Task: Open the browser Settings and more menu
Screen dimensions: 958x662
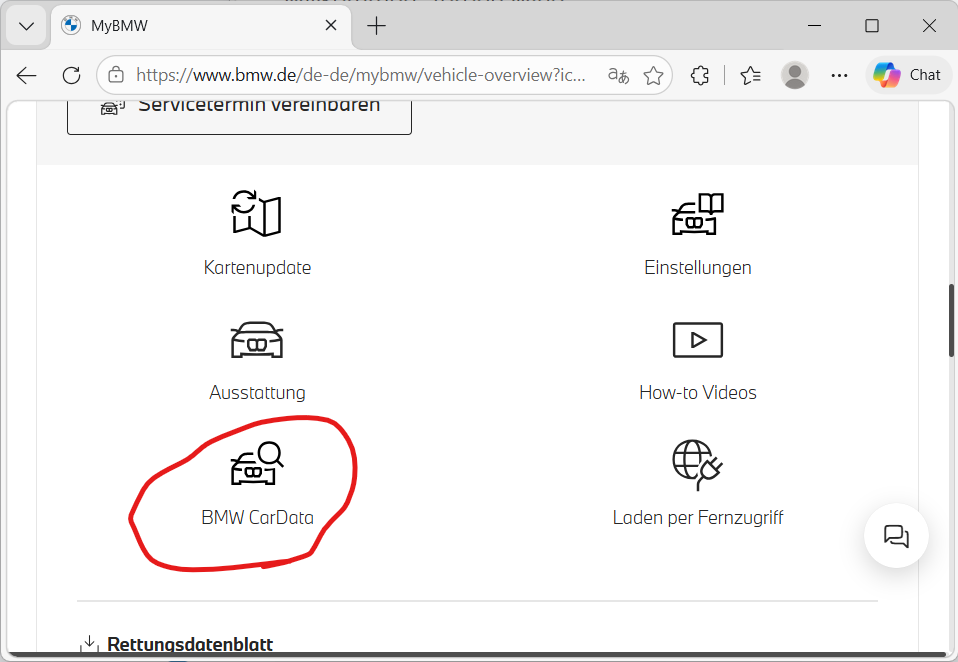Action: pos(839,75)
